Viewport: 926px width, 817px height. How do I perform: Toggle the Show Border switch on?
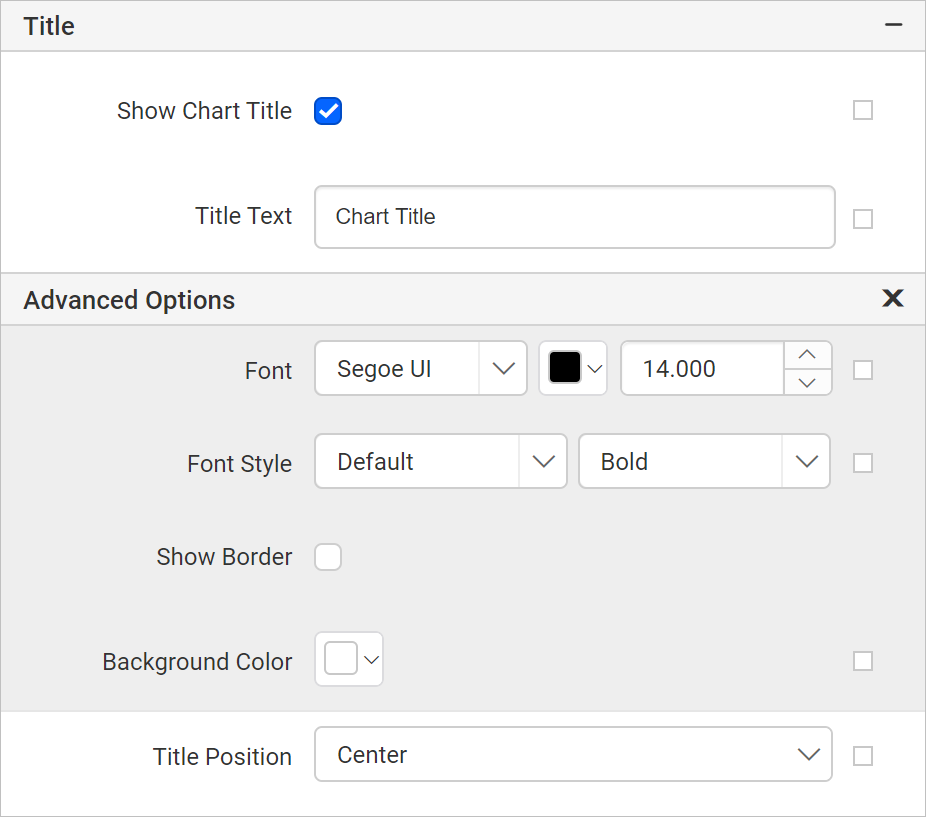[x=328, y=557]
